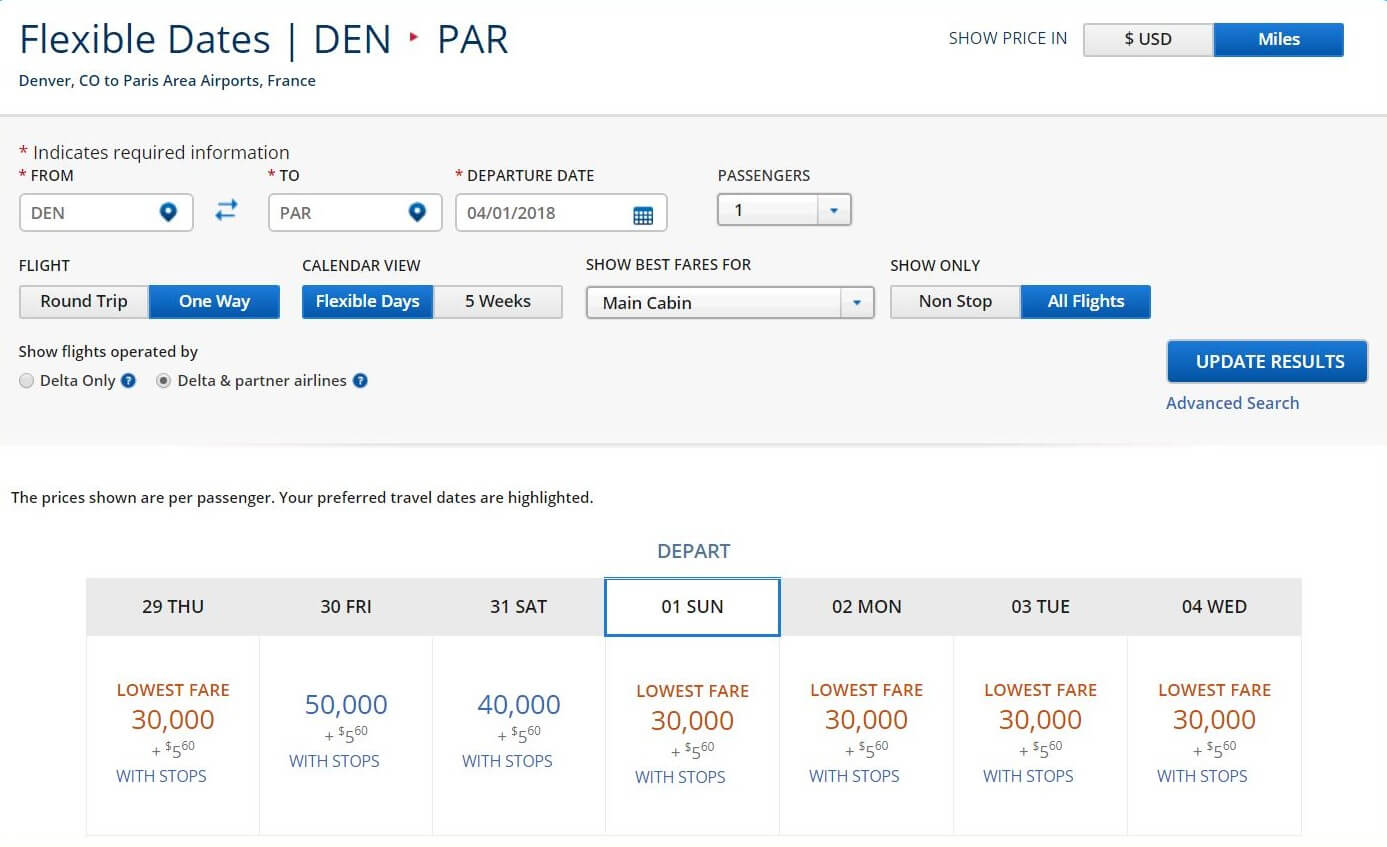Click the FROM field location pin icon

168,212
